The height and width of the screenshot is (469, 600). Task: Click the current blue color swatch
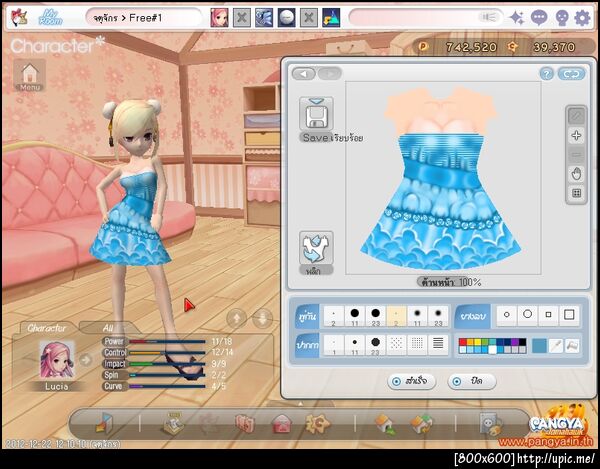(539, 346)
